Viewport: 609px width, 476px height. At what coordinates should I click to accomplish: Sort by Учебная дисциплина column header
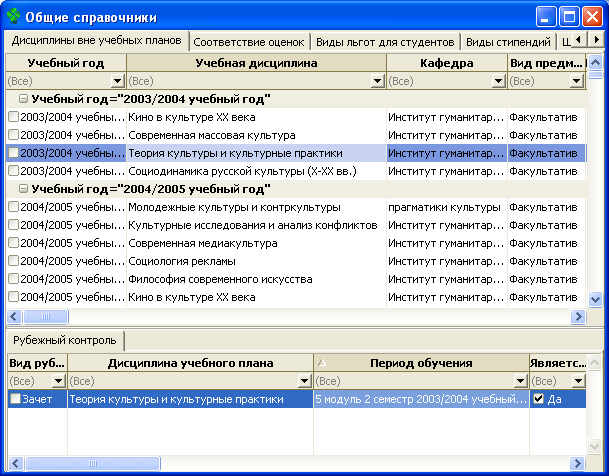click(x=256, y=63)
